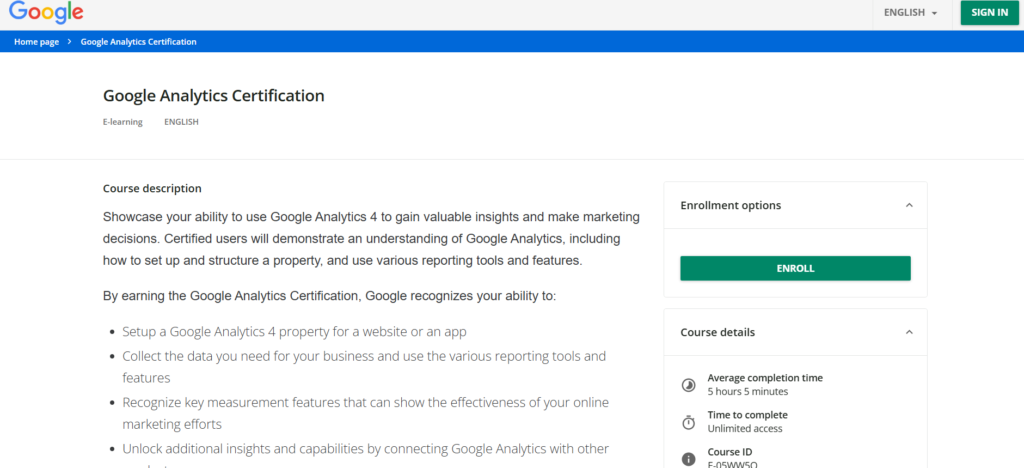Collapse the Enrollment options panel
This screenshot has width=1024, height=468.
point(909,205)
